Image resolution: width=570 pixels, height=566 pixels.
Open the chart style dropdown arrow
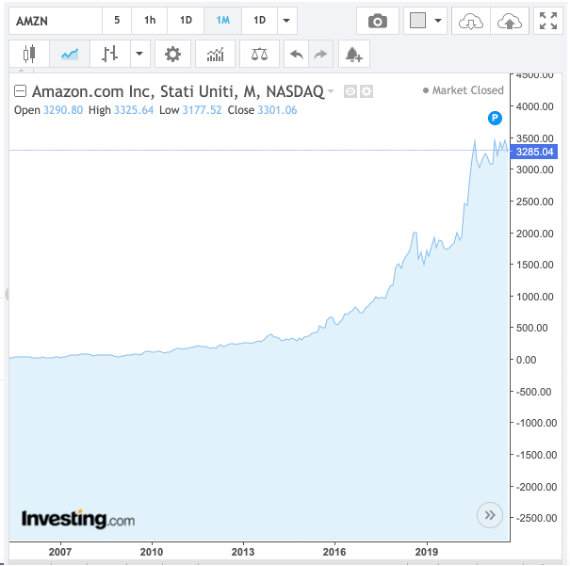140,54
